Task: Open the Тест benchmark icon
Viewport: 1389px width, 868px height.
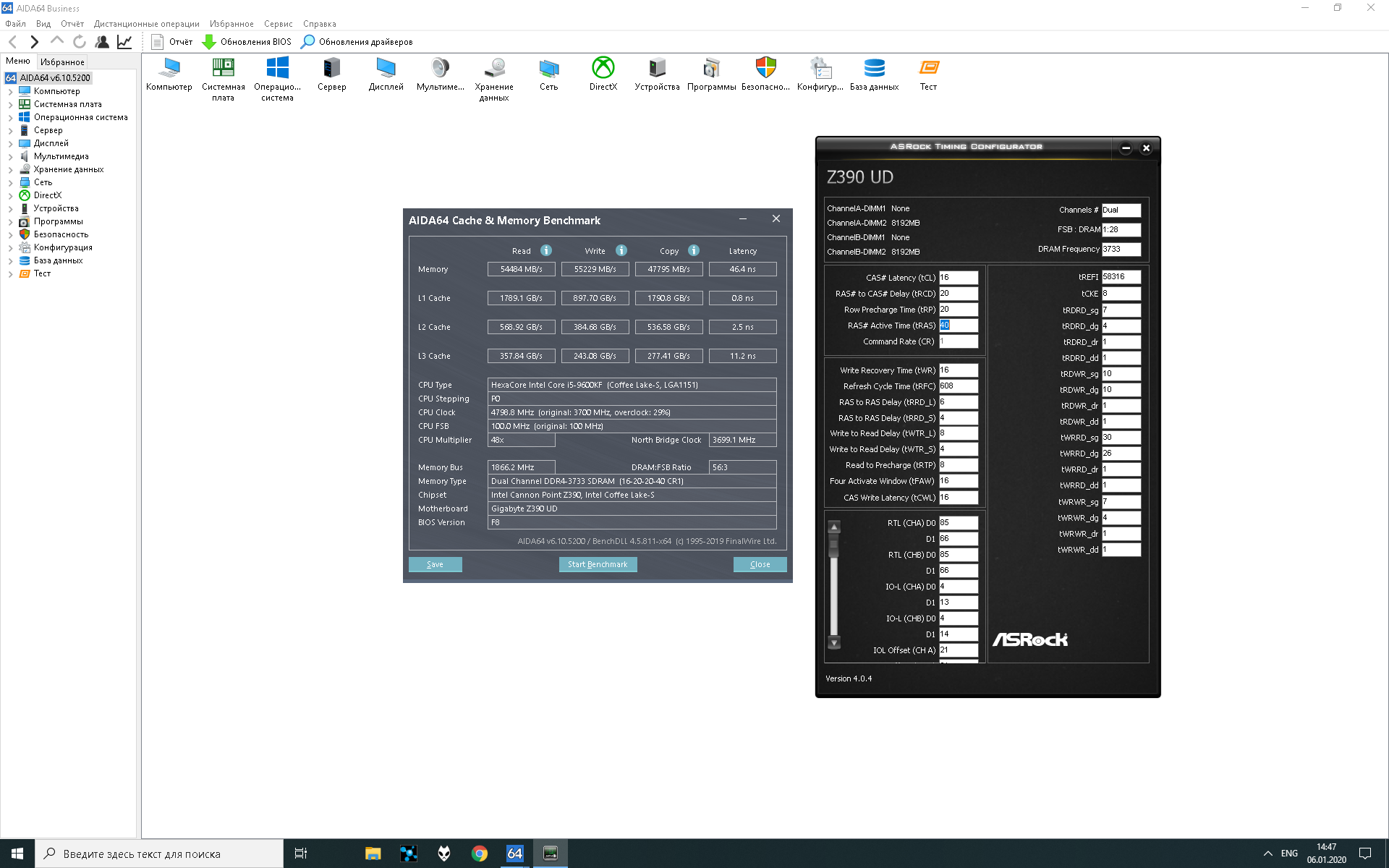Action: [928, 69]
